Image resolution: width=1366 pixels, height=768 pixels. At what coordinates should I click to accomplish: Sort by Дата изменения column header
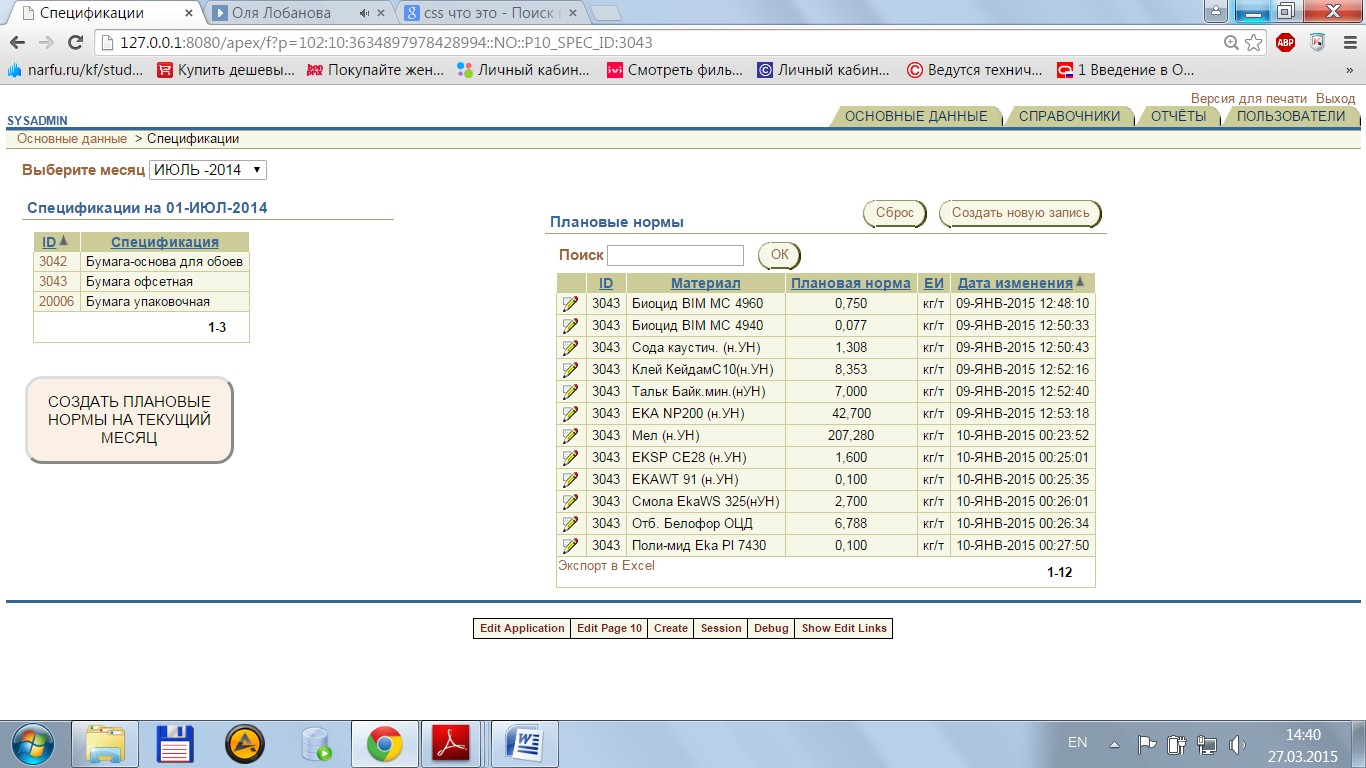coord(1015,283)
